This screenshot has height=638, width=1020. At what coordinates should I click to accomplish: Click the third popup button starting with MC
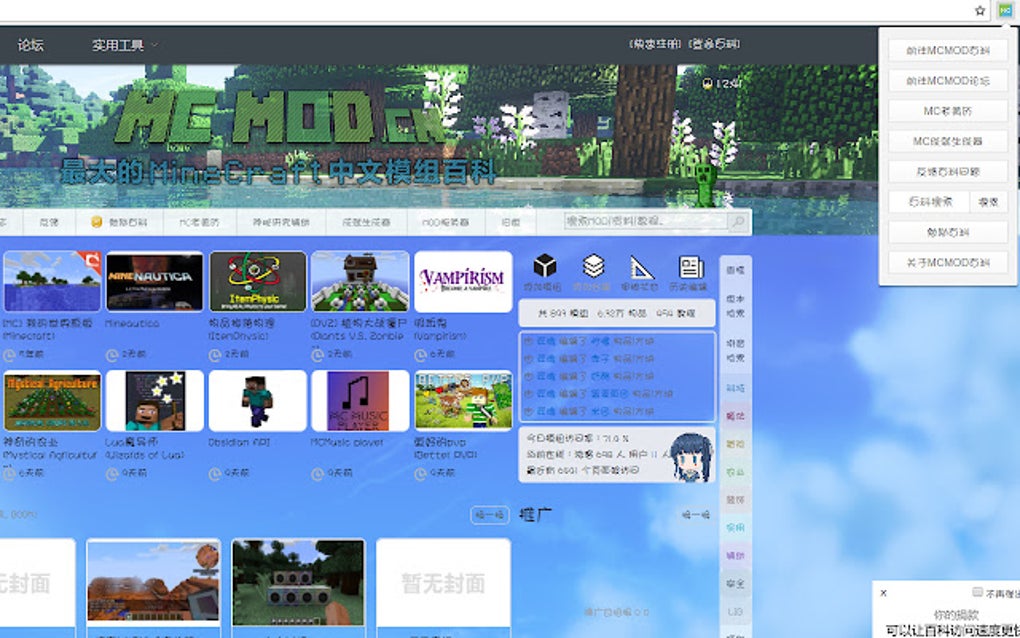pyautogui.click(x=948, y=111)
